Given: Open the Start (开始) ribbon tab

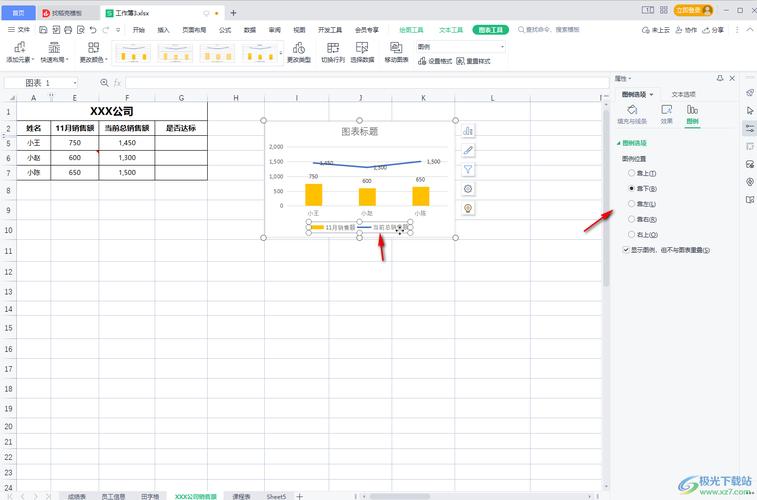Looking at the screenshot, I should tap(139, 30).
